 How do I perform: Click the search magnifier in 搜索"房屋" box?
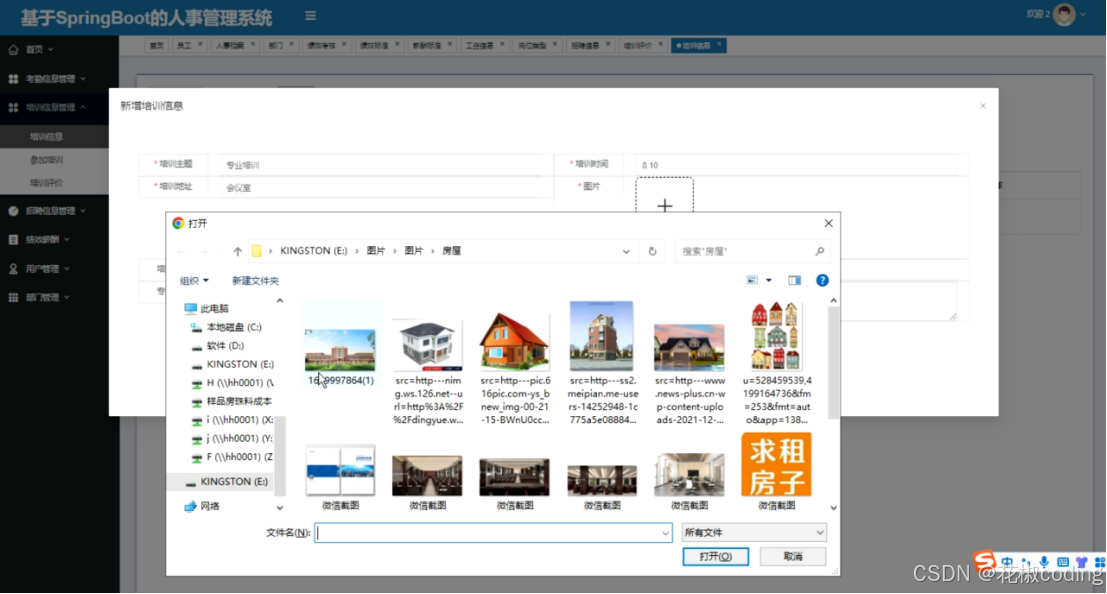click(x=820, y=250)
